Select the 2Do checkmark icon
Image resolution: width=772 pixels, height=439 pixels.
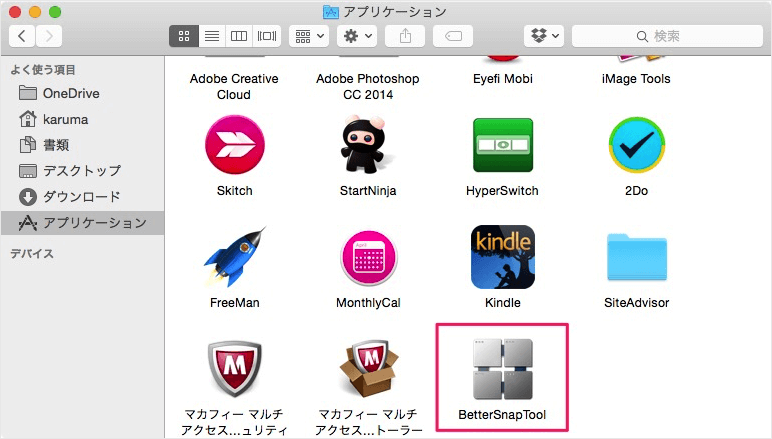[x=637, y=145]
